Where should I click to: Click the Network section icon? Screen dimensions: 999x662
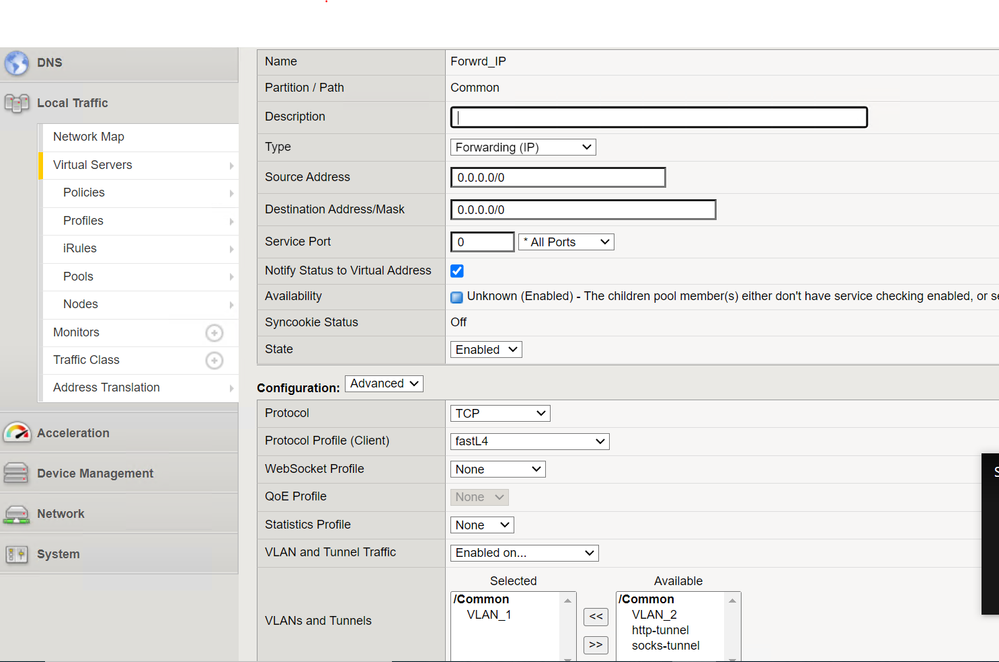[x=17, y=514]
